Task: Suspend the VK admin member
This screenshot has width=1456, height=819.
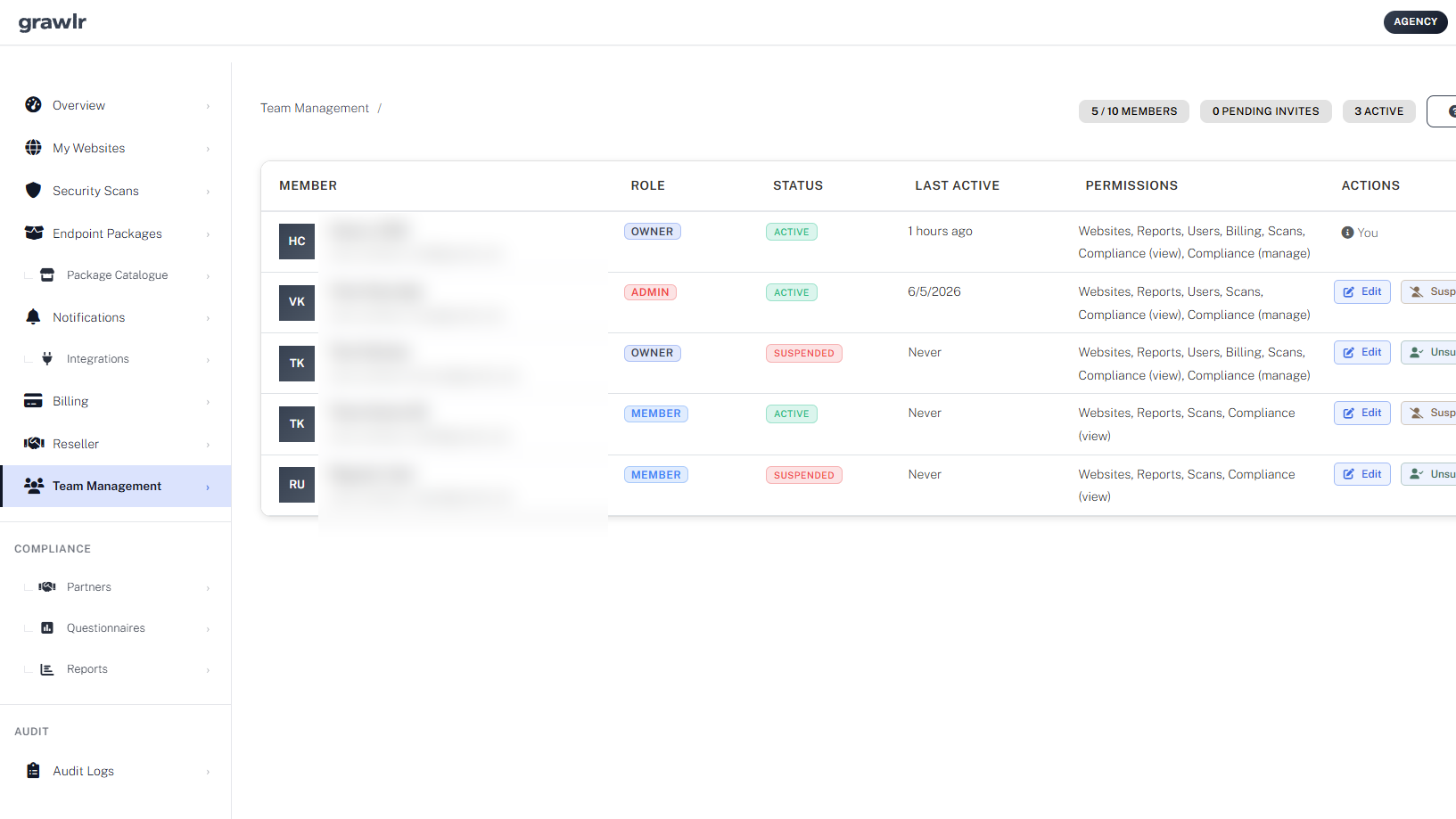Action: tap(1428, 291)
